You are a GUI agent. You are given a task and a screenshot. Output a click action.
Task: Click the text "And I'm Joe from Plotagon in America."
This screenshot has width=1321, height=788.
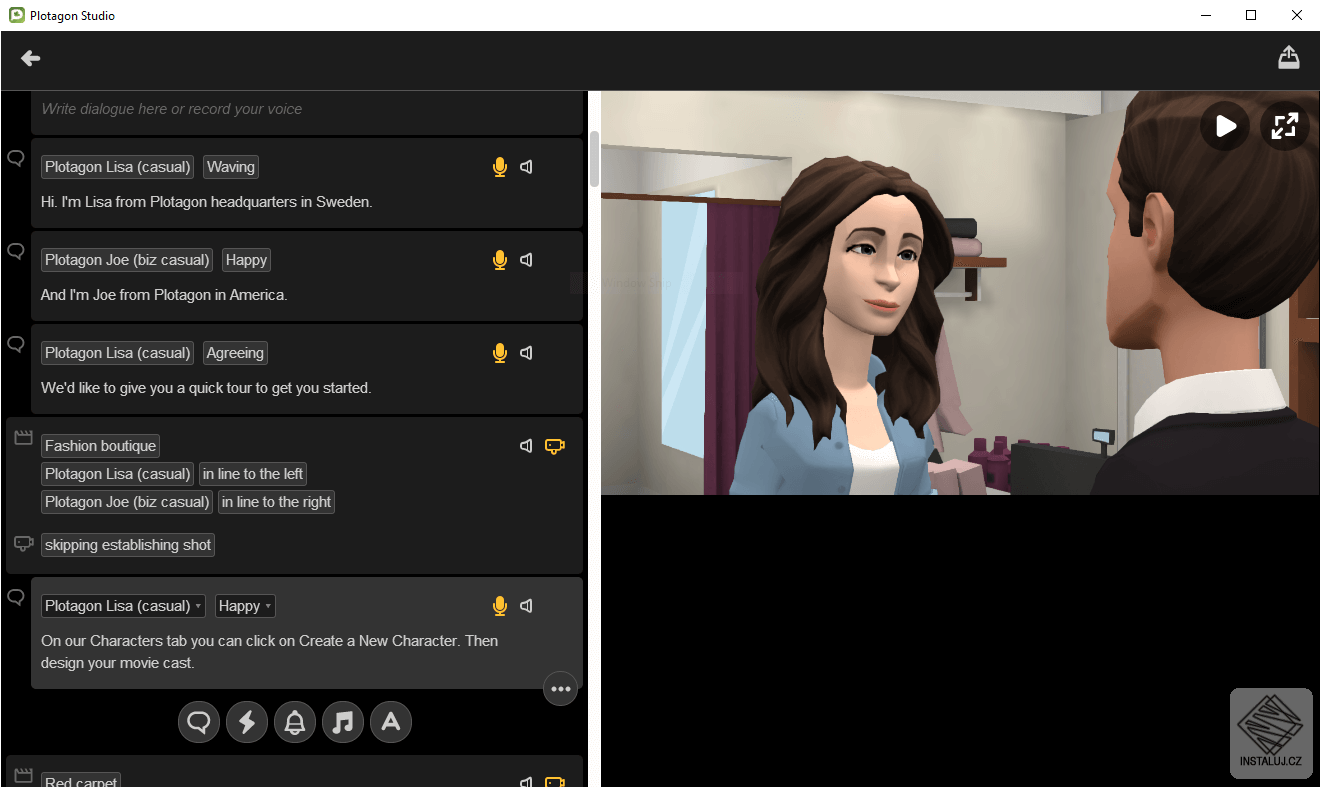point(164,295)
